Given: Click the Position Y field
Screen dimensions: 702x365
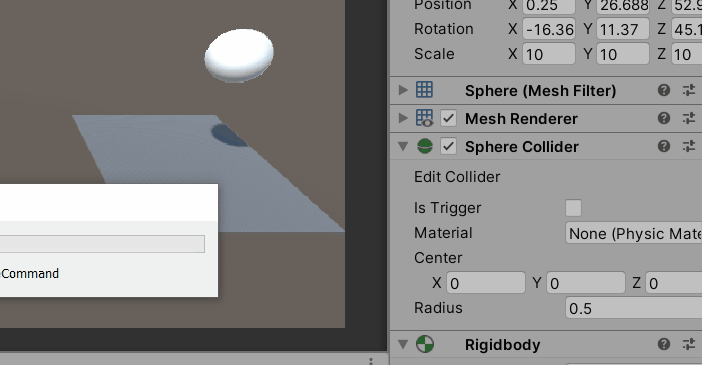Looking at the screenshot, I should click(623, 7).
